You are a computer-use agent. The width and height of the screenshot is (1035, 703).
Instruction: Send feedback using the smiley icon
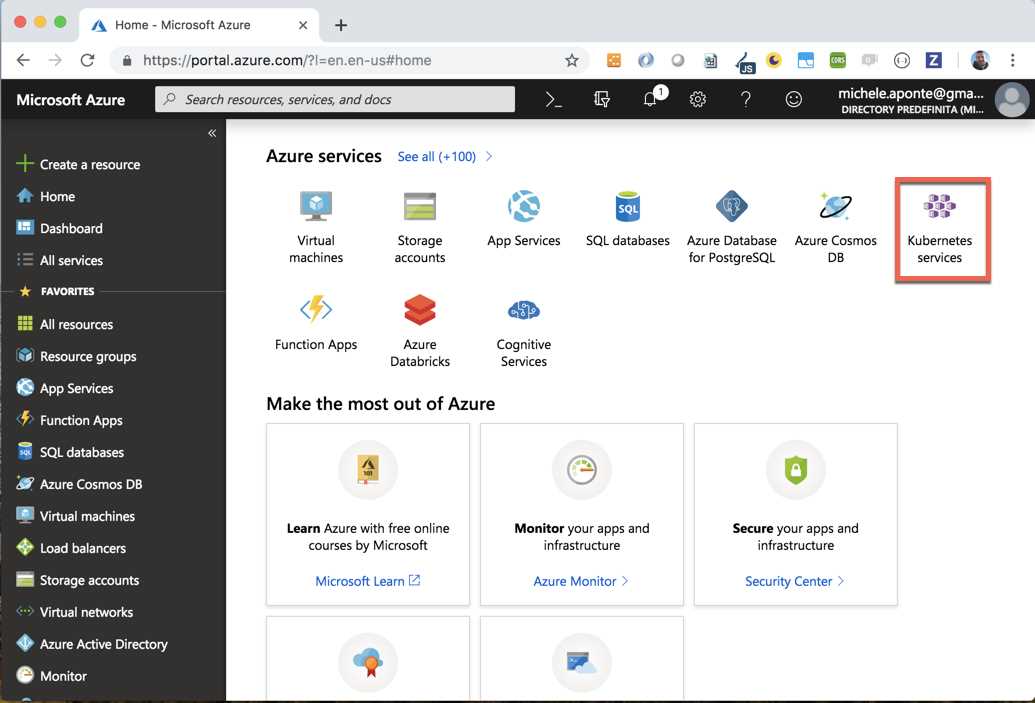[x=793, y=99]
